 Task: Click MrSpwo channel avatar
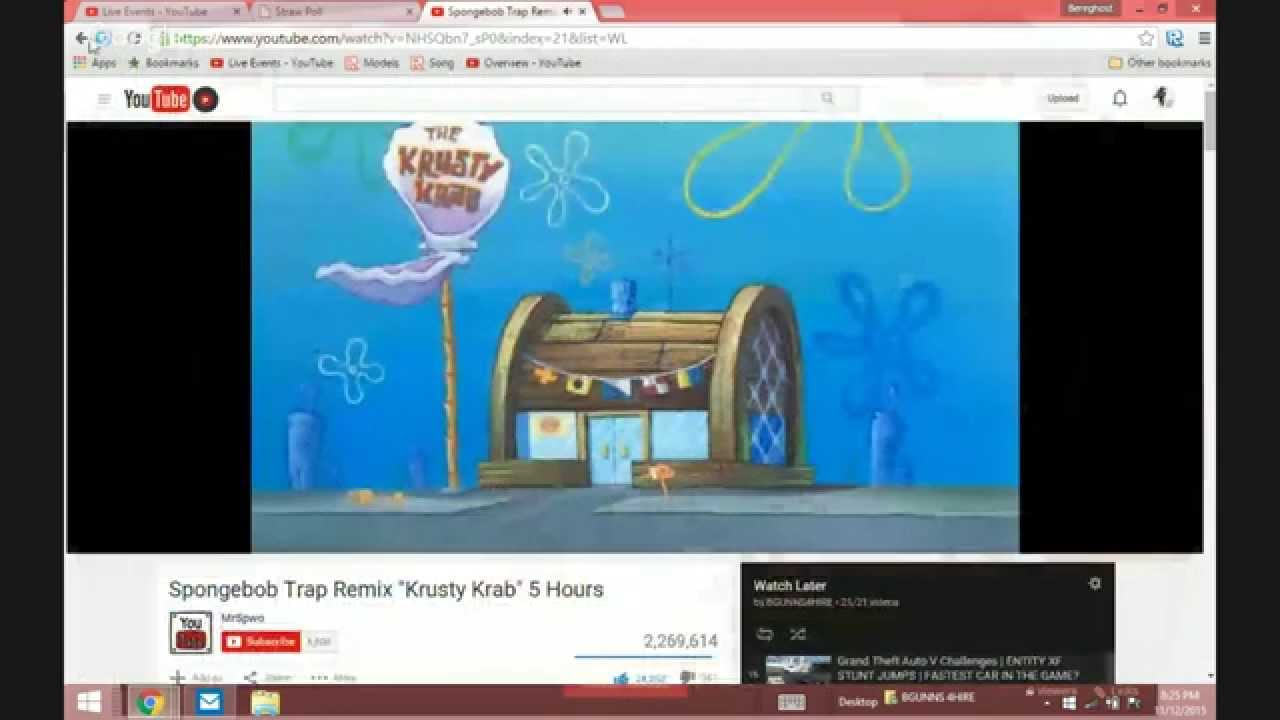[190, 632]
